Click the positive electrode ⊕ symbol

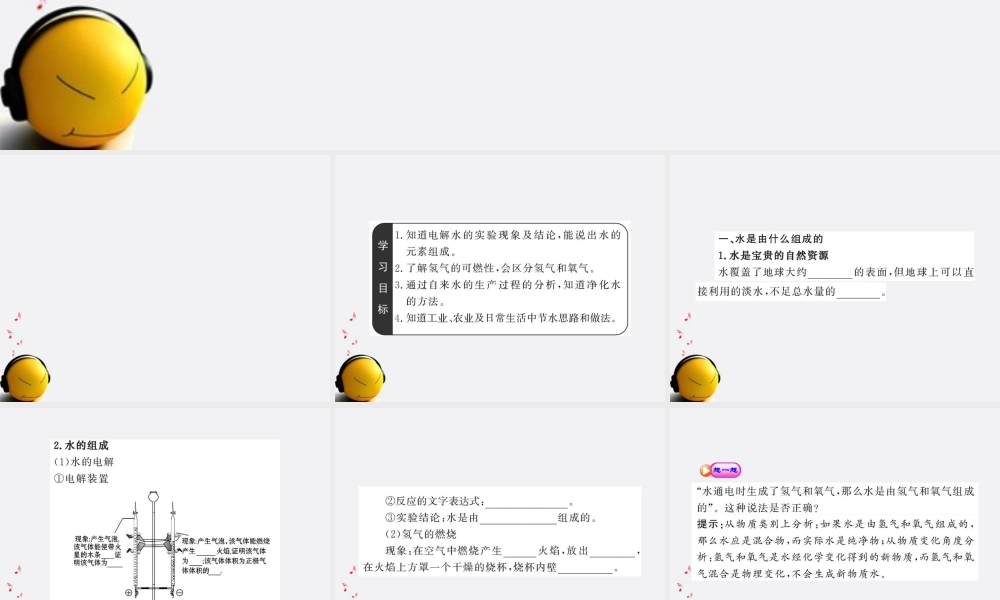pos(130,593)
